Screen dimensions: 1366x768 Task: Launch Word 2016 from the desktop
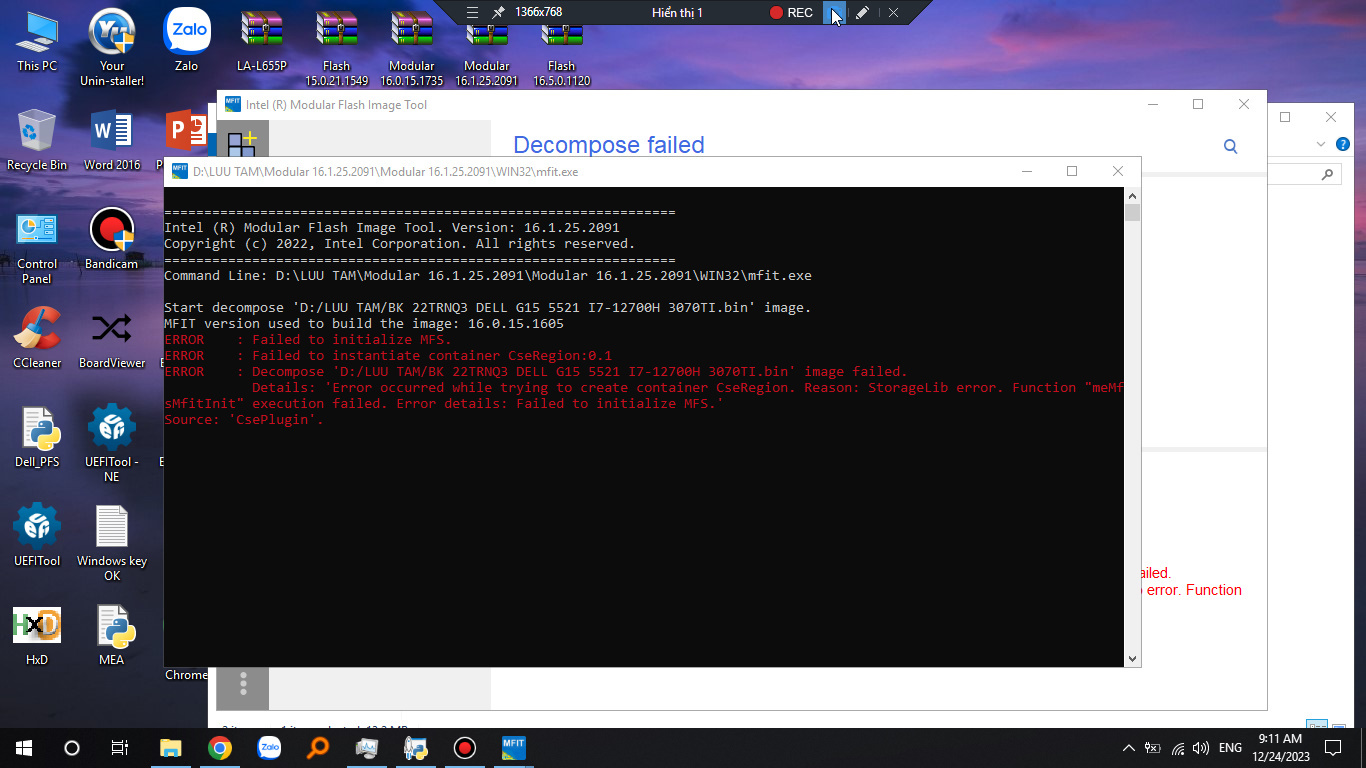point(112,140)
